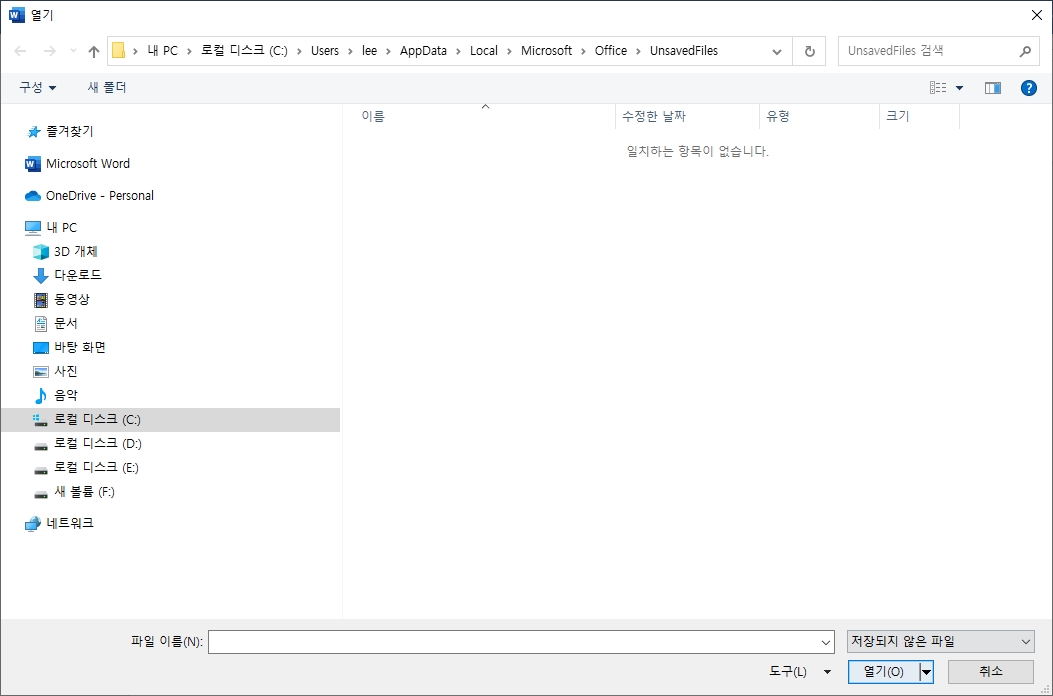
Task: Create a new folder with 새 폴더
Action: point(107,87)
